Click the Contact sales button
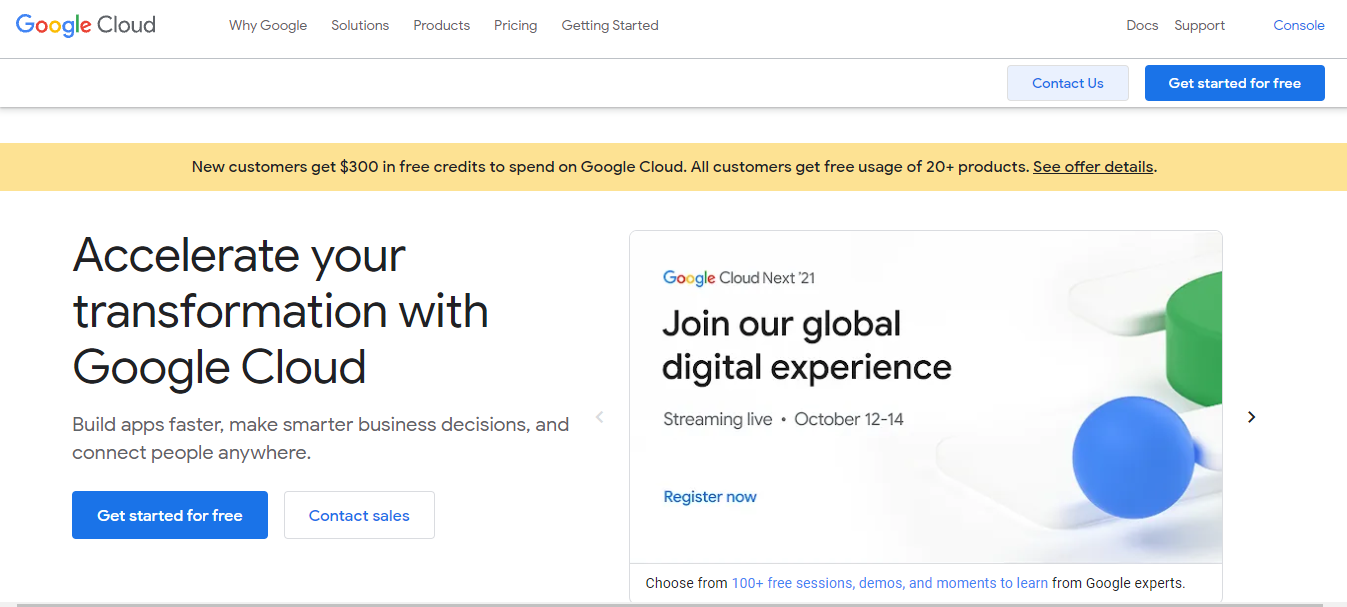The height and width of the screenshot is (607, 1347). tap(359, 515)
